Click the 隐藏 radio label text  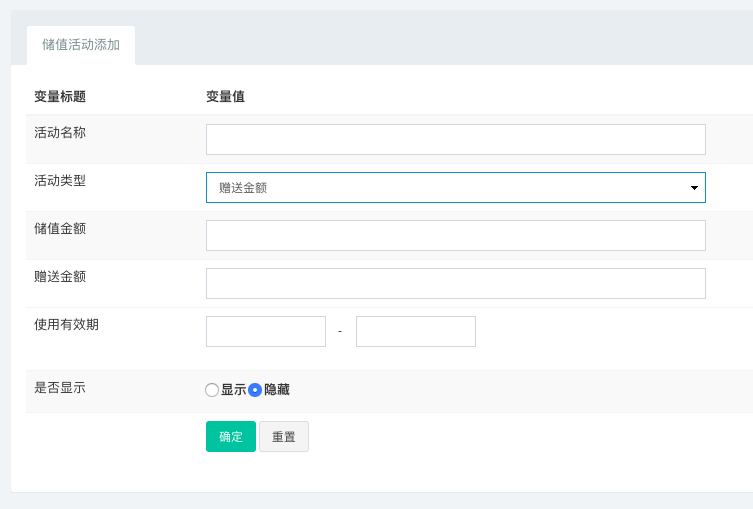[277, 389]
